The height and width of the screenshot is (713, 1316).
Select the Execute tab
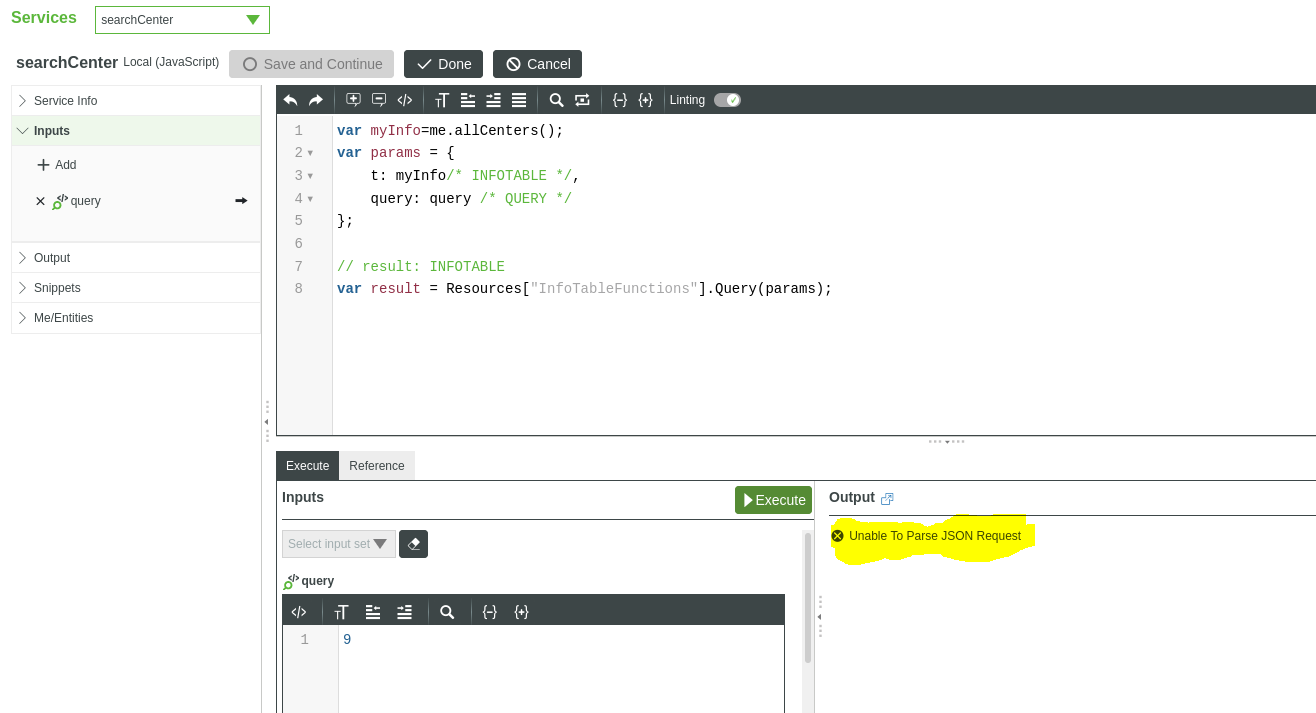click(307, 466)
